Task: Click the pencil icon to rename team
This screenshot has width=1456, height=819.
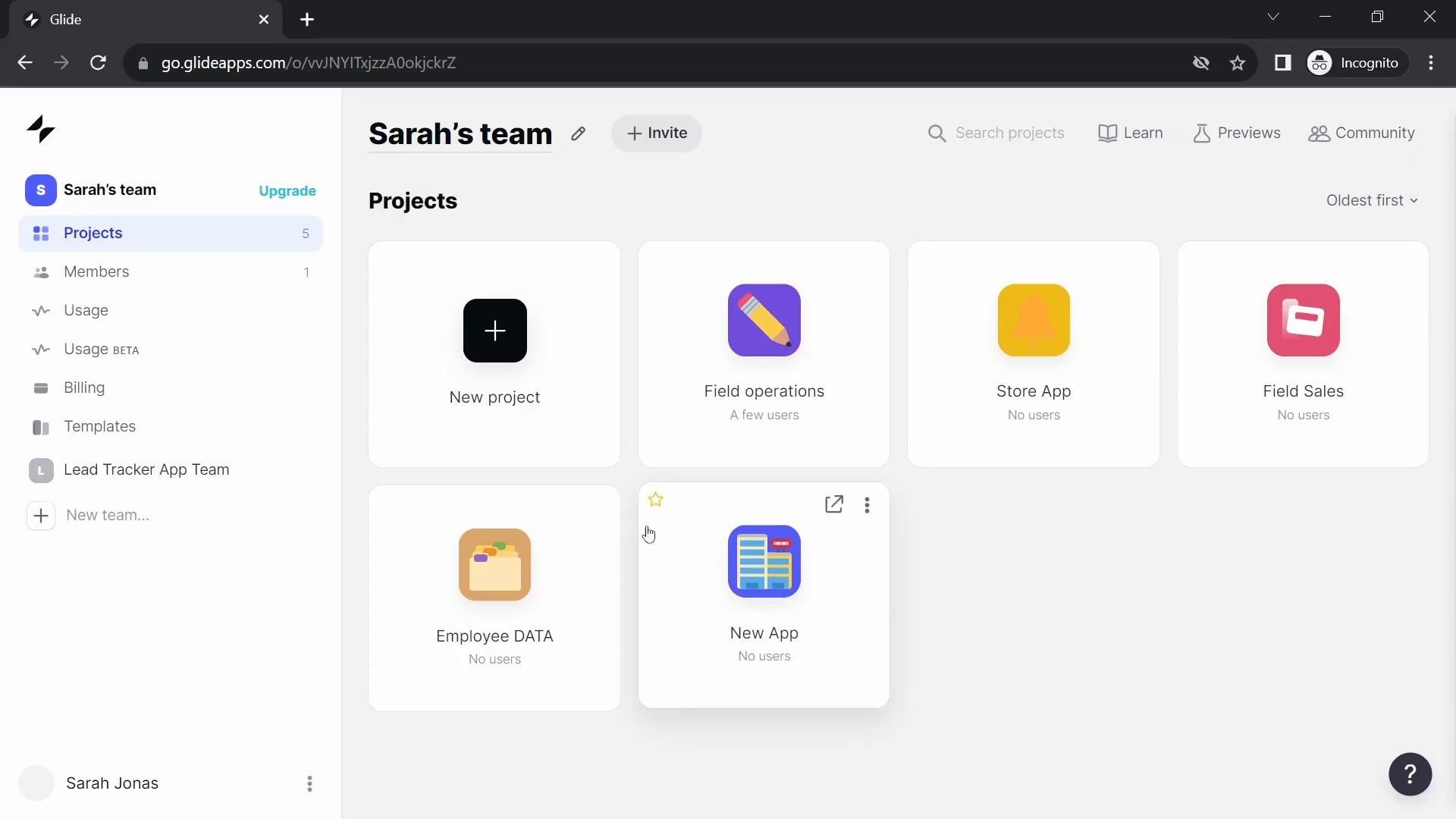Action: point(578,133)
